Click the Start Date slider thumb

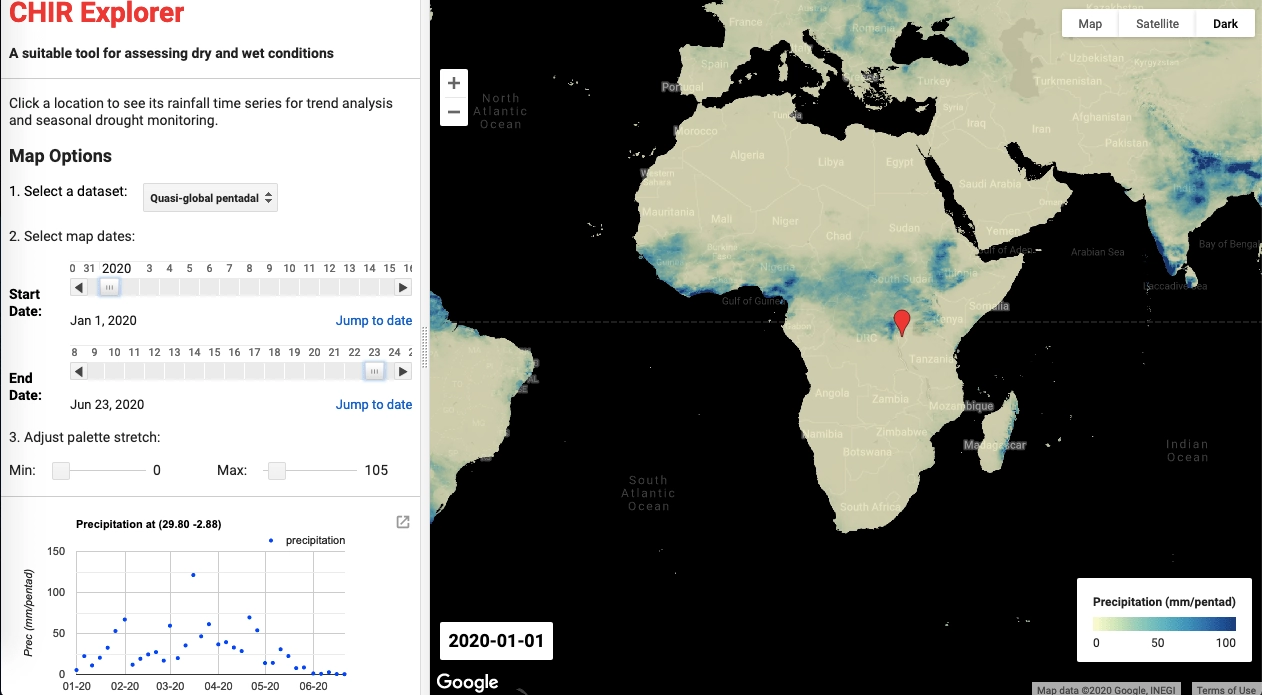[110, 287]
